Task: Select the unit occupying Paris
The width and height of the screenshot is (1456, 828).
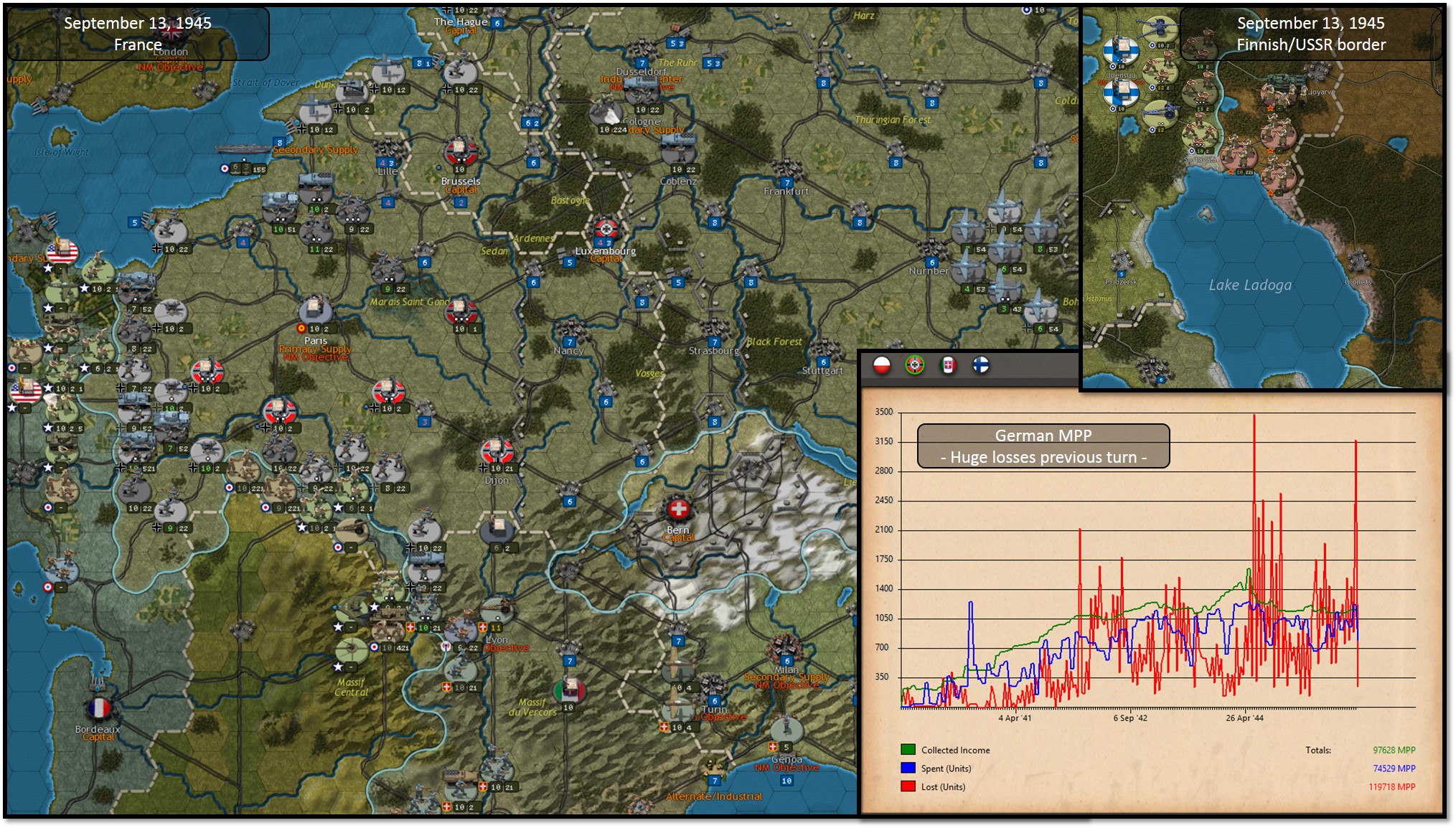Action: tap(315, 310)
